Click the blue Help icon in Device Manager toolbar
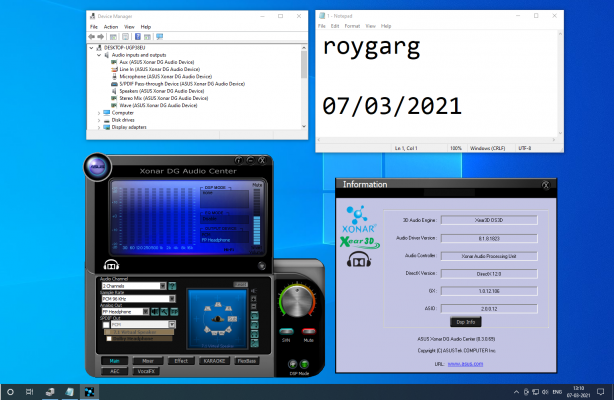 [x=138, y=37]
